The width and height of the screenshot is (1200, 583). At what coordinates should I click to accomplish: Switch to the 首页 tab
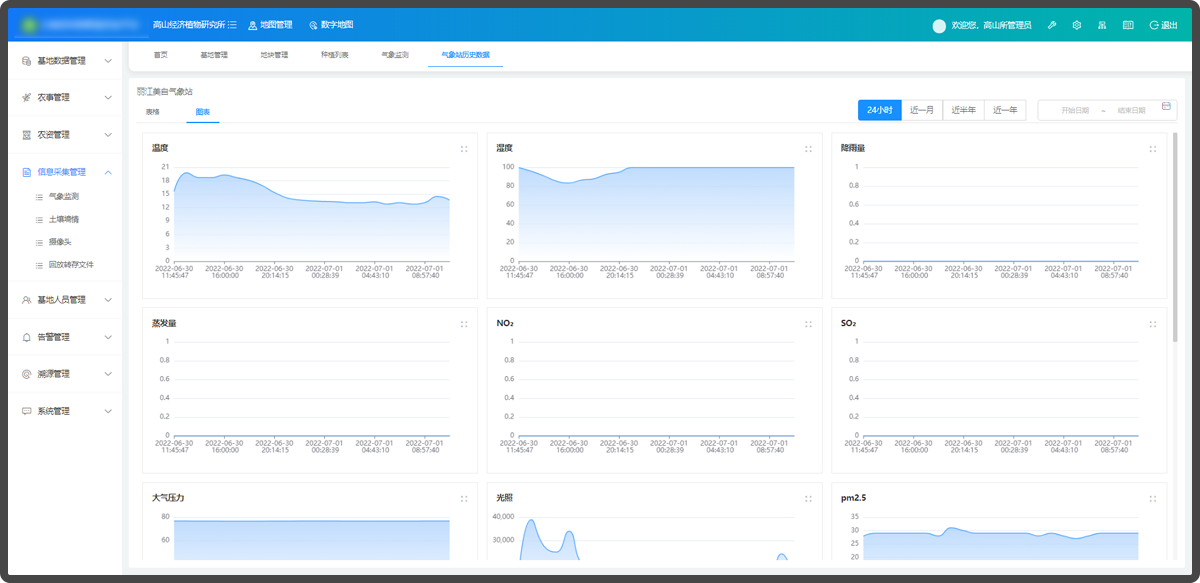[x=160, y=55]
